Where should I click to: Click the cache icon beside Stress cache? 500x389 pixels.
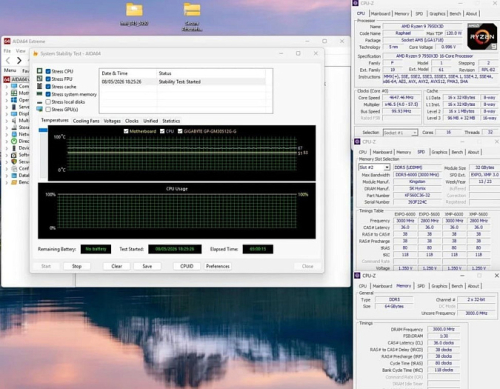[40, 86]
